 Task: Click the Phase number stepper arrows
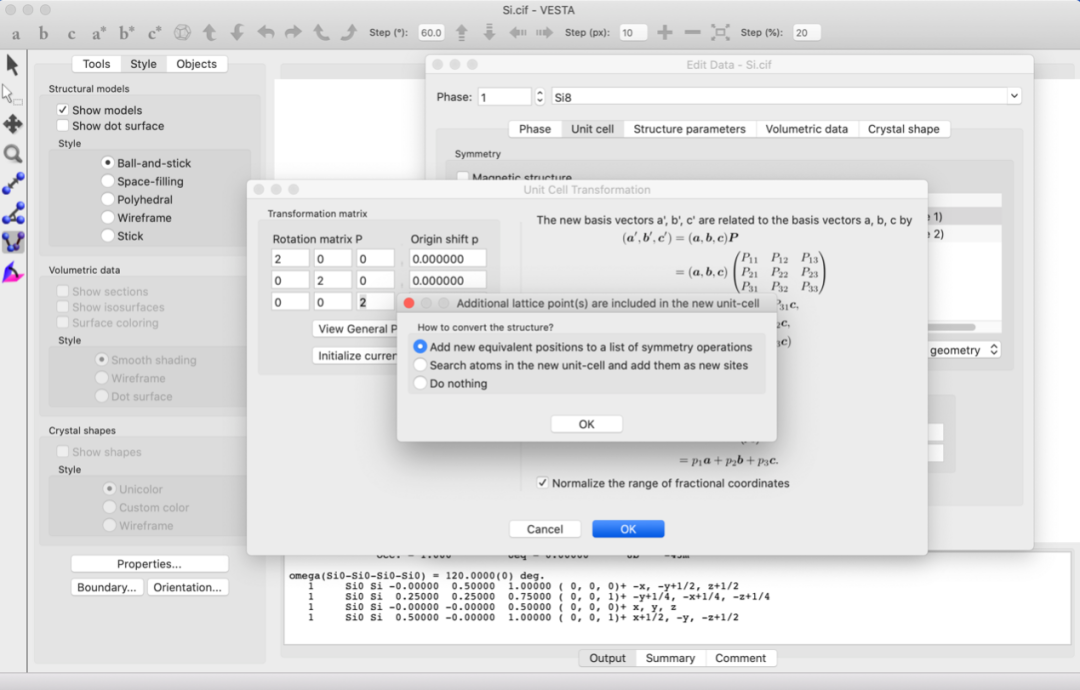pos(540,96)
